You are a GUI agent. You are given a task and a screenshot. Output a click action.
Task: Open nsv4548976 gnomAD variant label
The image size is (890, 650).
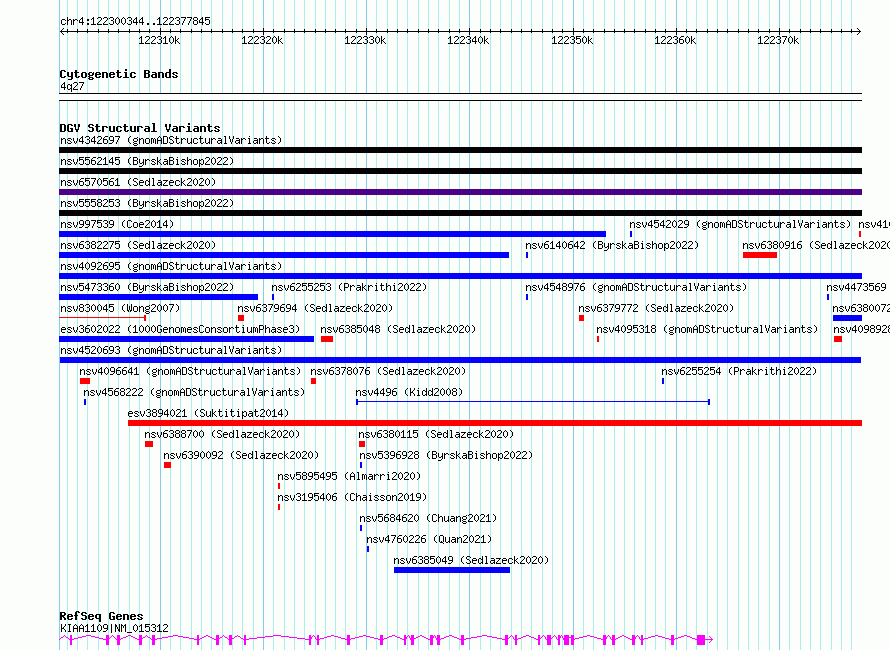(x=636, y=287)
